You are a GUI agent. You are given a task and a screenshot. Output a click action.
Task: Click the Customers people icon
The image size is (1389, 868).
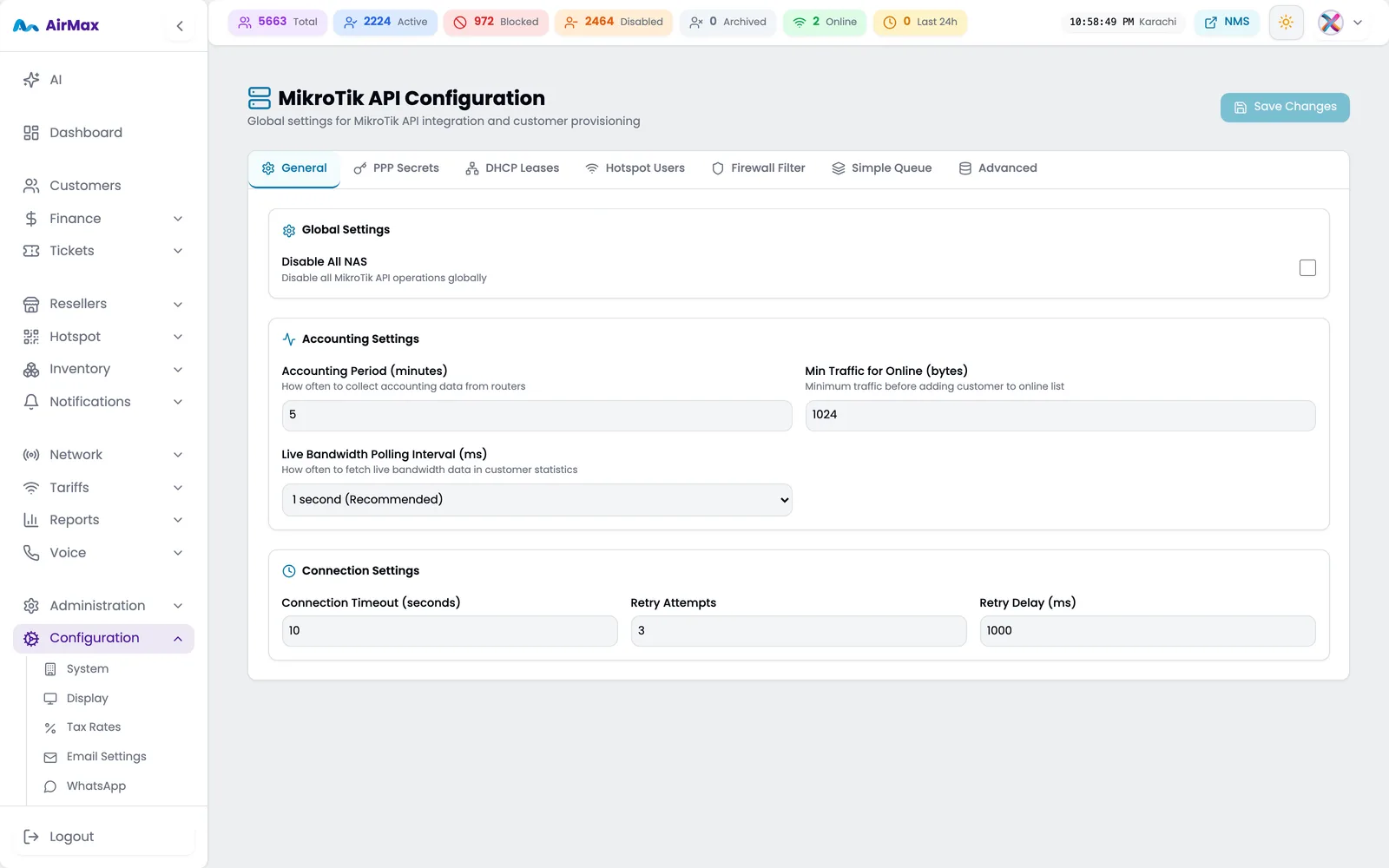[x=31, y=186]
